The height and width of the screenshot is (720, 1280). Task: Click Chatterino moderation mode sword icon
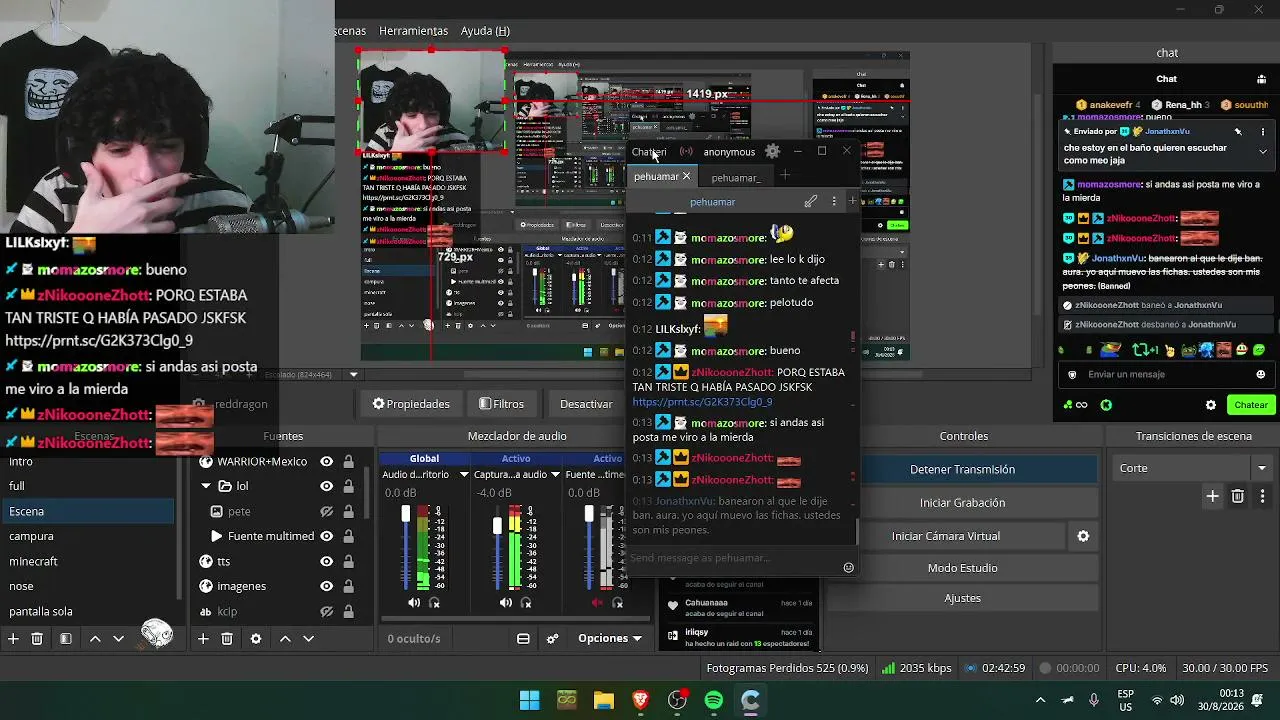pos(811,201)
